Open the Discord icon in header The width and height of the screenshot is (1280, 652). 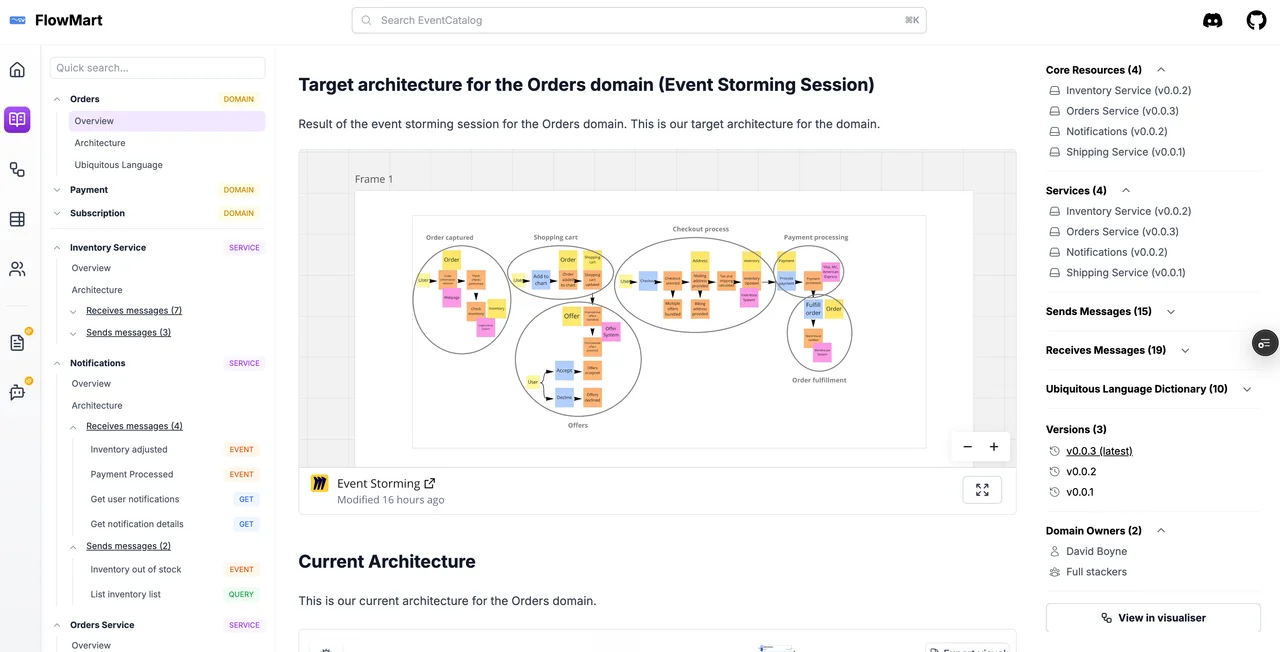(1213, 20)
